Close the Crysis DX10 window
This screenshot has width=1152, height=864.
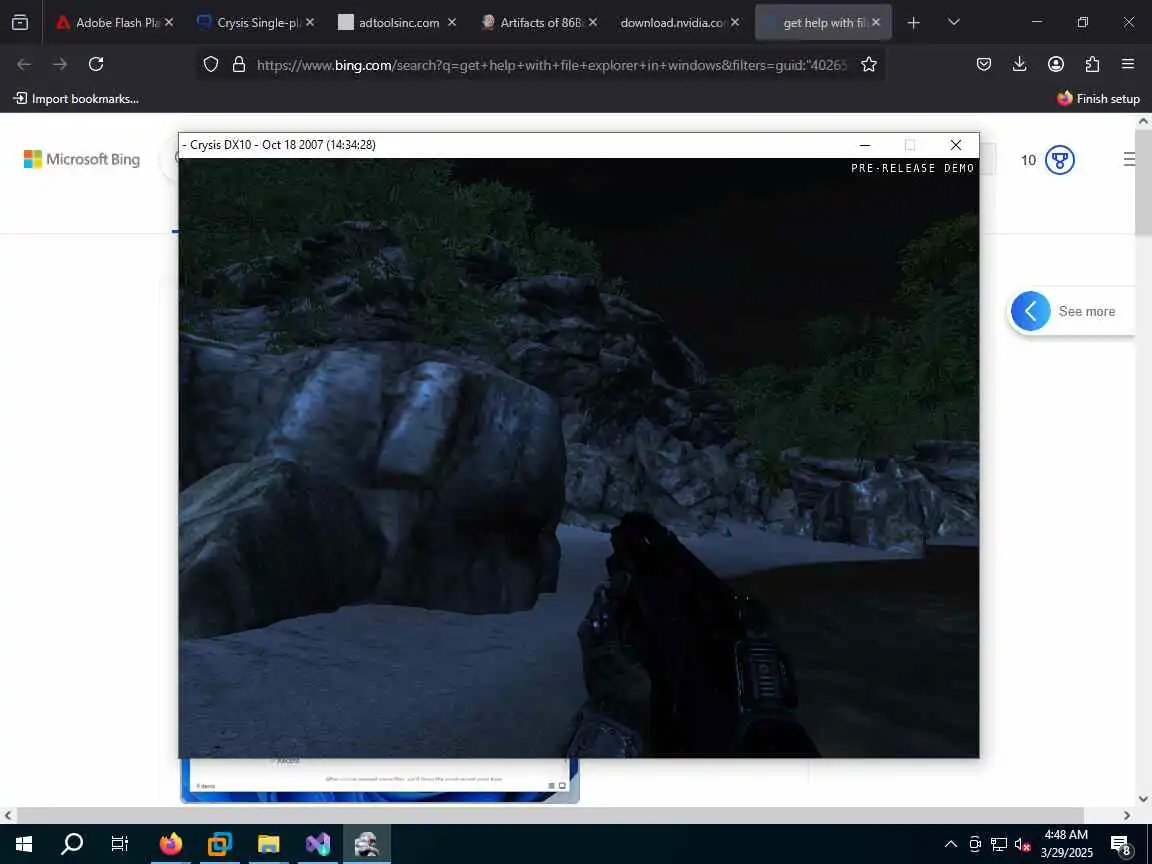(x=956, y=145)
